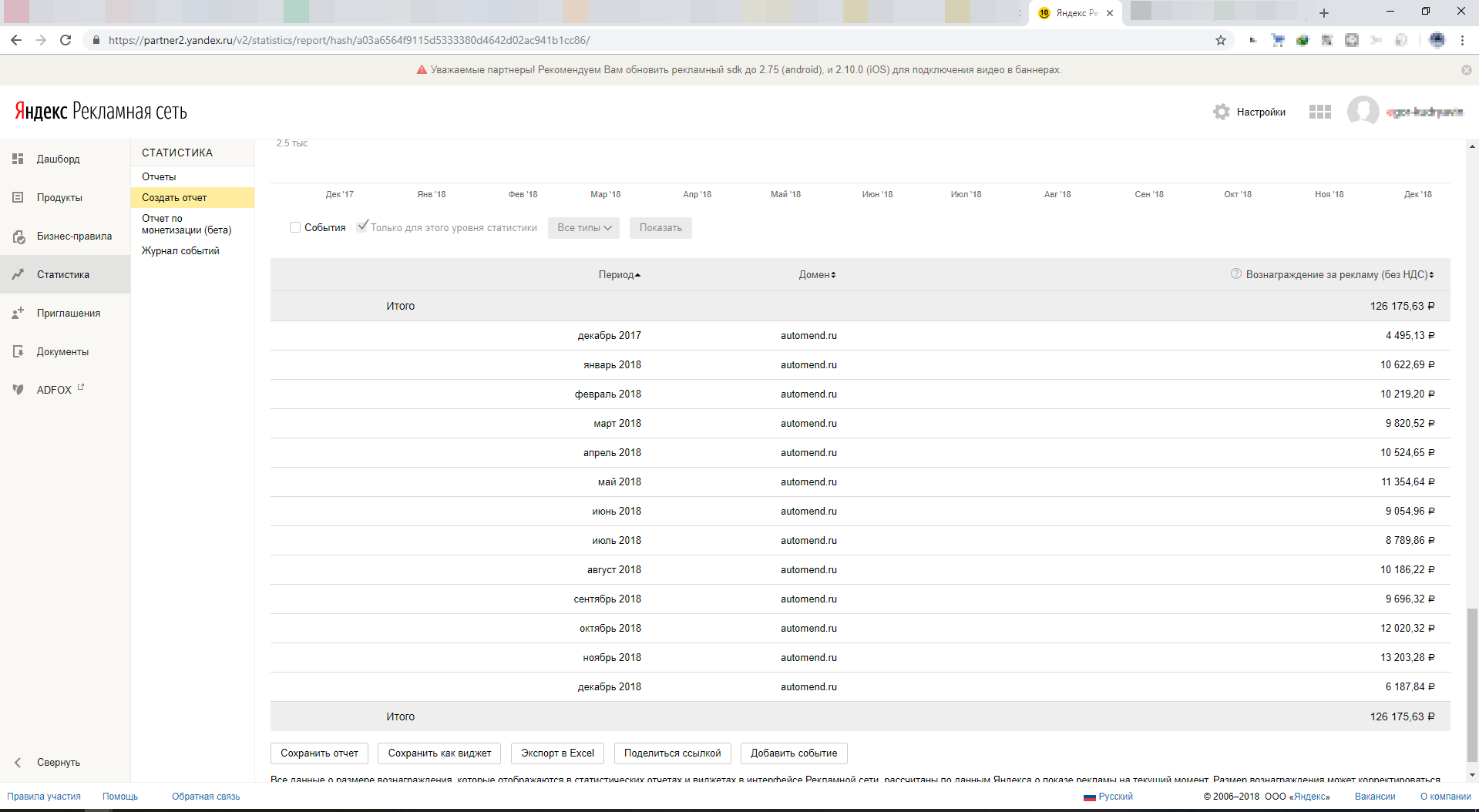The image size is (1479, 812).
Task: Open Chrome three-dot menu
Action: point(1462,40)
